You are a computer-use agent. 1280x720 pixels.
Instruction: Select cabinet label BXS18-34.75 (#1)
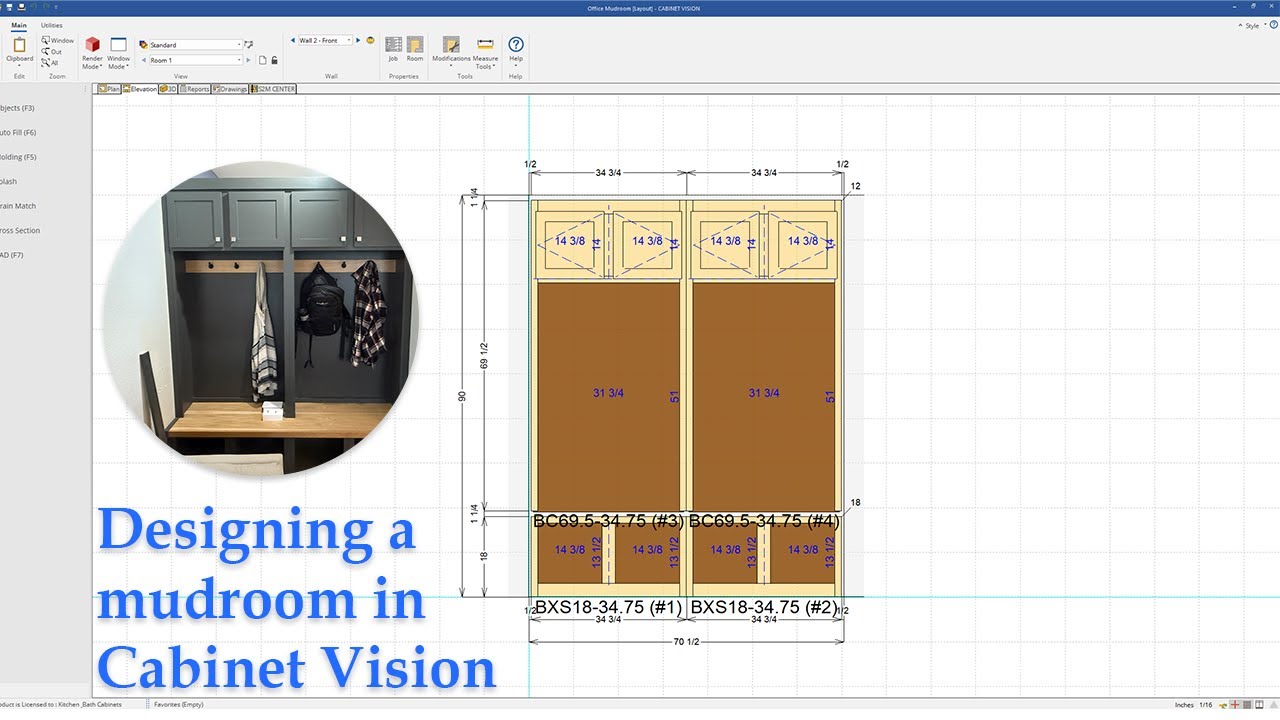pos(609,607)
